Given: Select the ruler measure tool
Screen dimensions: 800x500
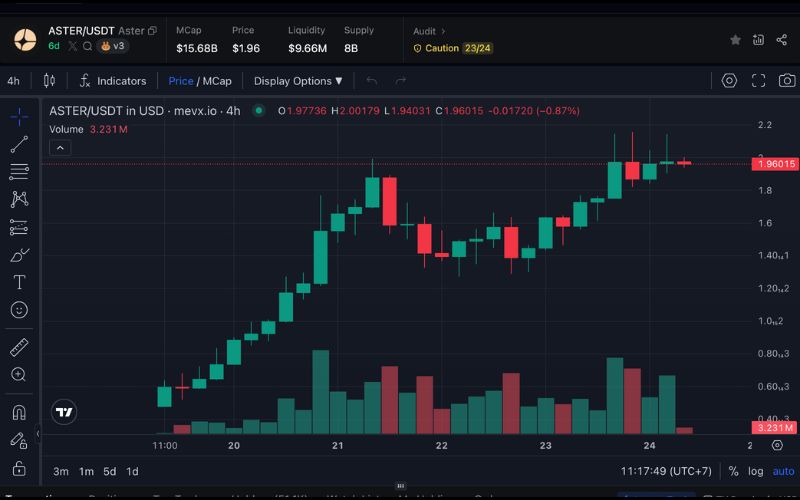Looking at the screenshot, I should click(19, 347).
